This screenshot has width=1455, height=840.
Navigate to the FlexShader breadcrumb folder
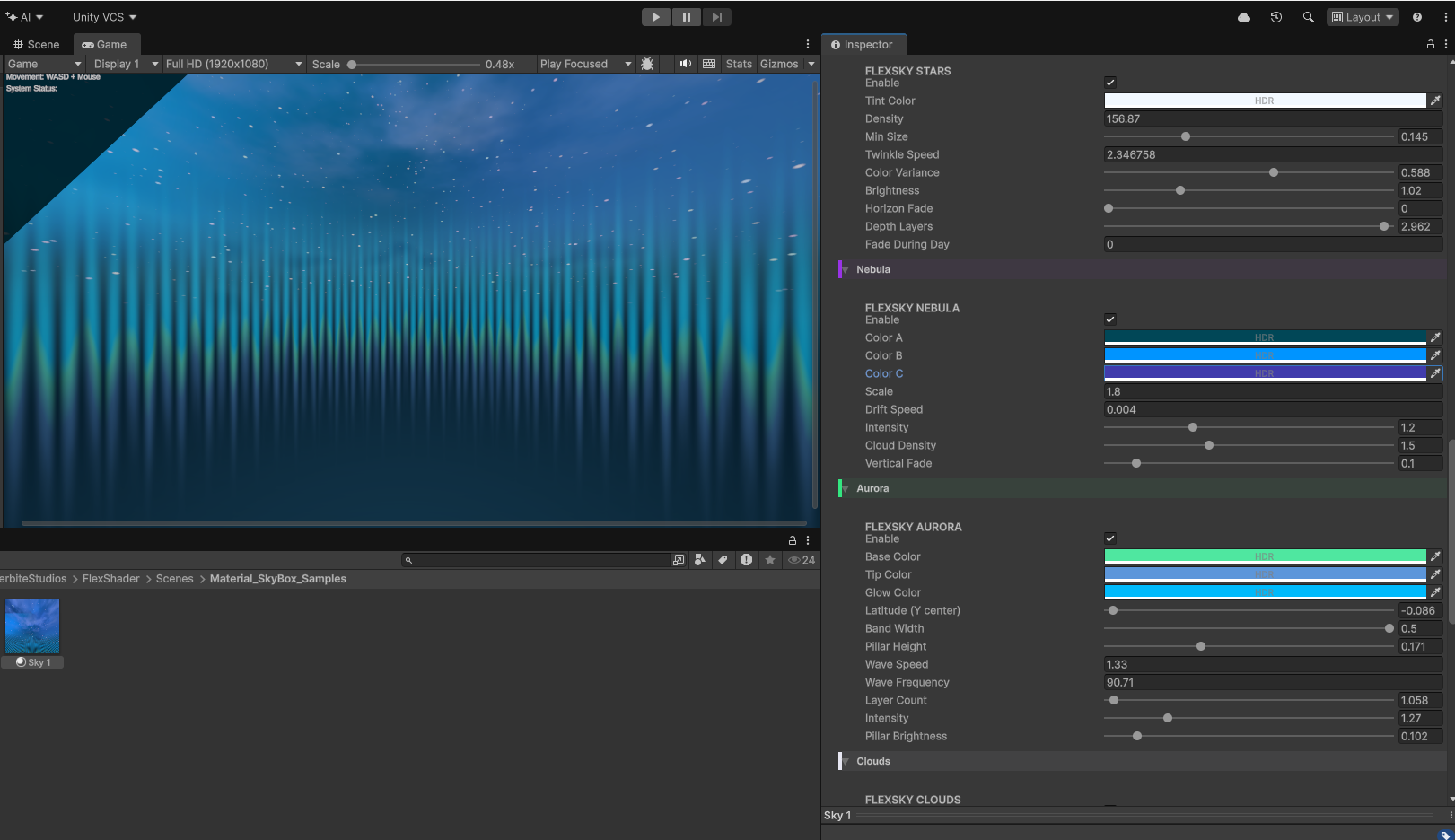point(110,579)
